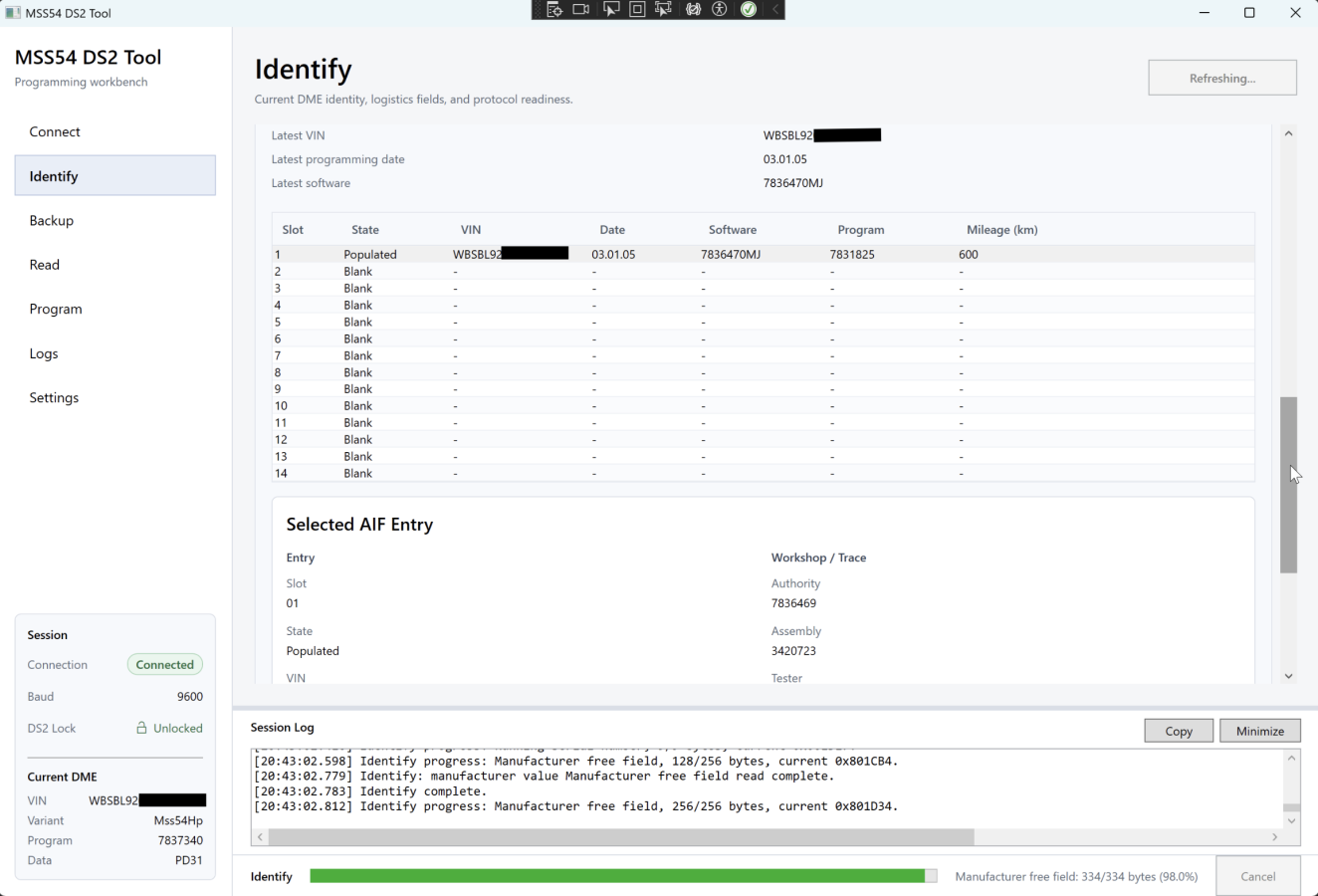Cancel the running Identify operation
The height and width of the screenshot is (896, 1318).
pyautogui.click(x=1257, y=876)
